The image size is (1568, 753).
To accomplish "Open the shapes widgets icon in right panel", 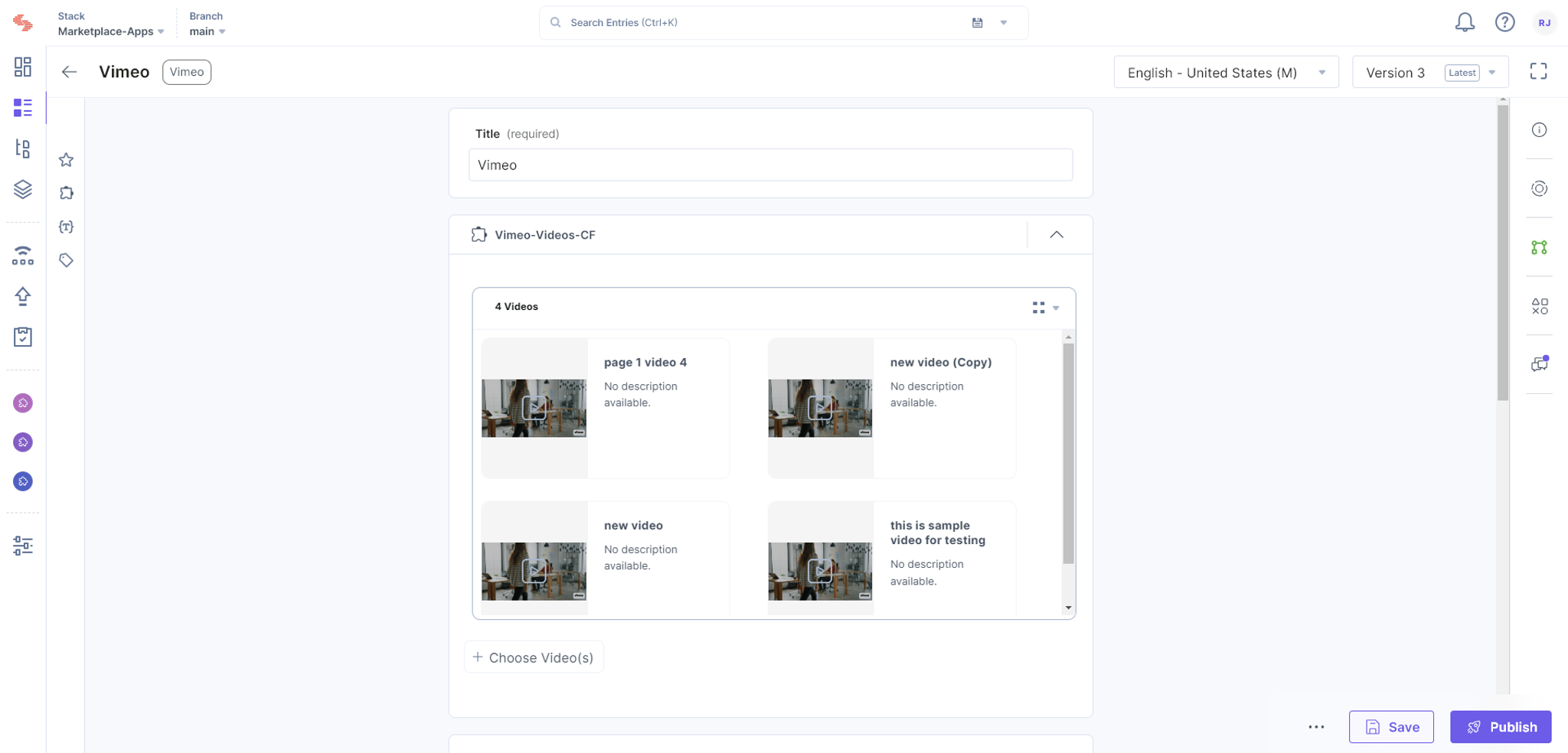I will tap(1539, 306).
